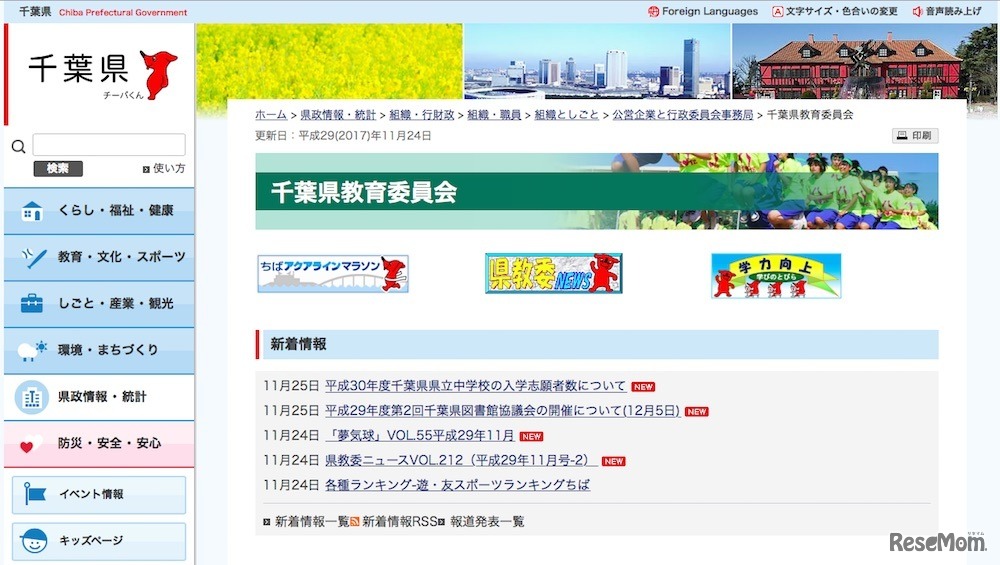Open the イベント情報 button
The image size is (1000, 565).
(x=99, y=494)
